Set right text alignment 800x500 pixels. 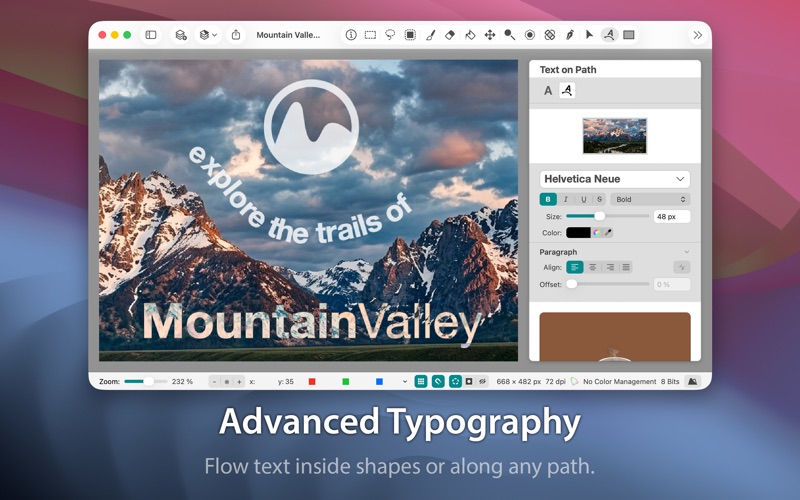click(x=610, y=267)
